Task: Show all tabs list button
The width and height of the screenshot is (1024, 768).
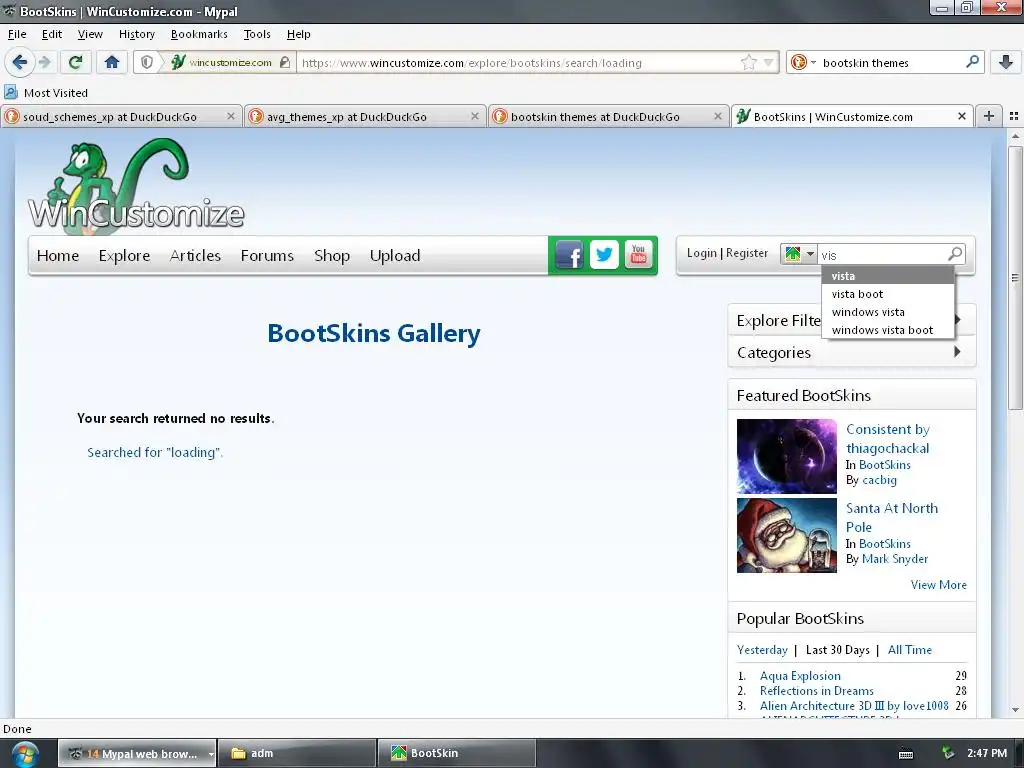Action: tap(1014, 116)
